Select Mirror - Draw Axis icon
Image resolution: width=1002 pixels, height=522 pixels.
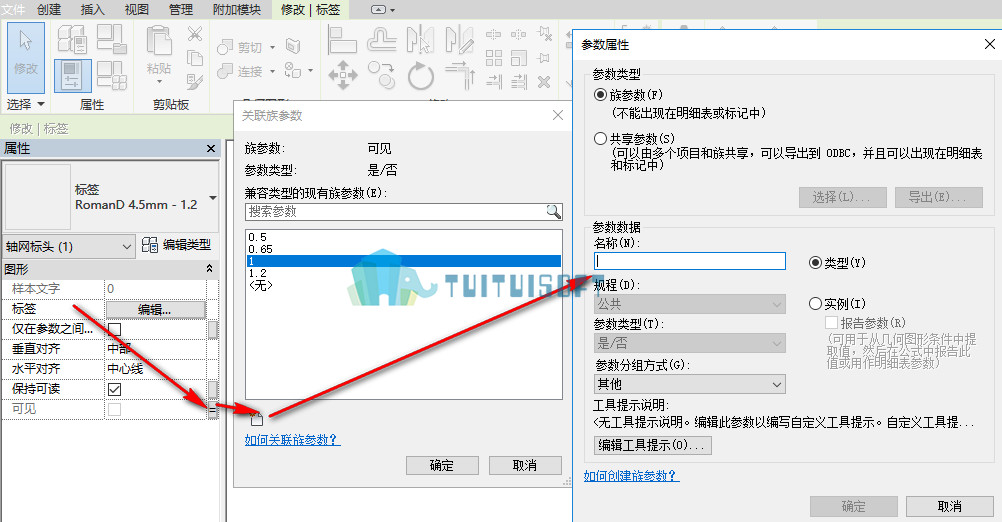[x=459, y=40]
